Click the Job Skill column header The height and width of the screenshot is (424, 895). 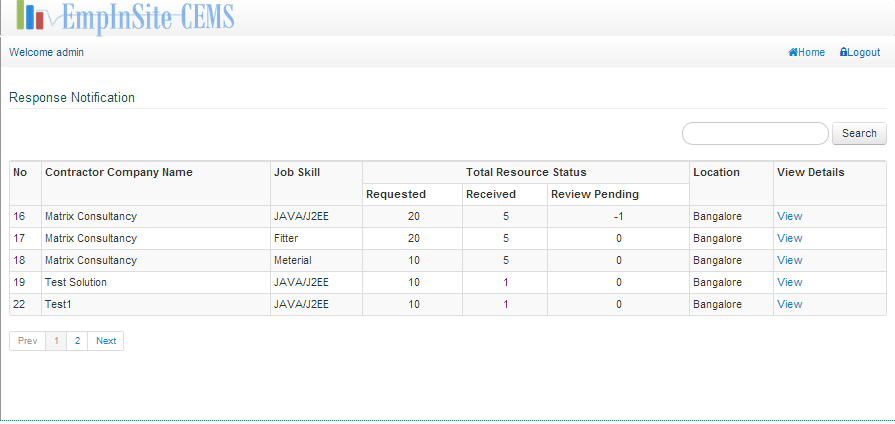pos(296,172)
